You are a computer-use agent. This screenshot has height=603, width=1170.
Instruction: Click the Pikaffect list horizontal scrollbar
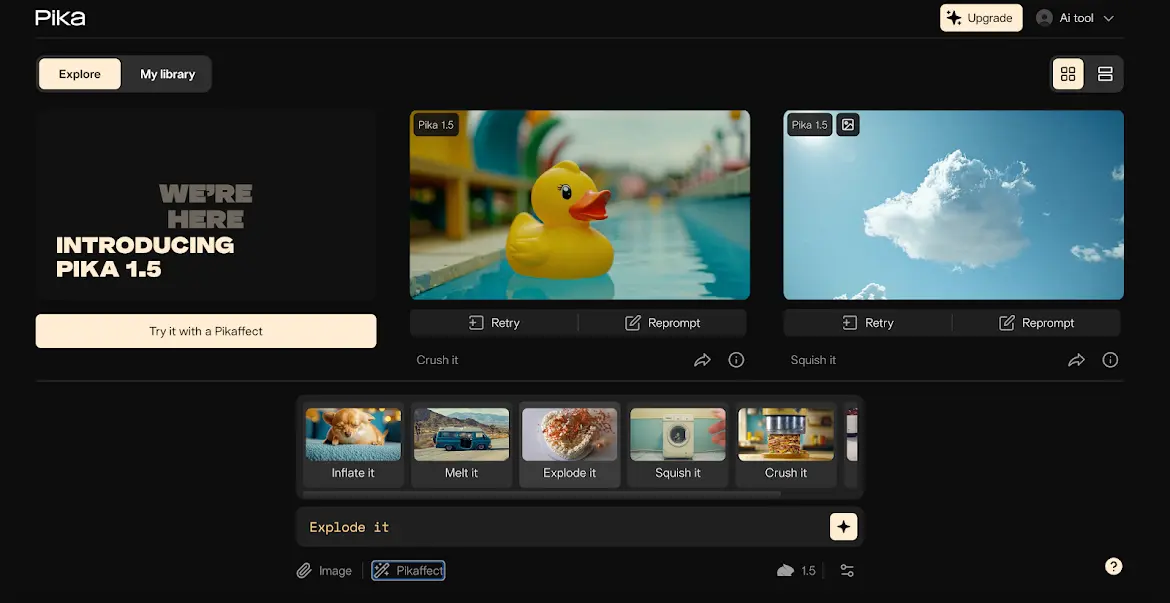pos(542,494)
